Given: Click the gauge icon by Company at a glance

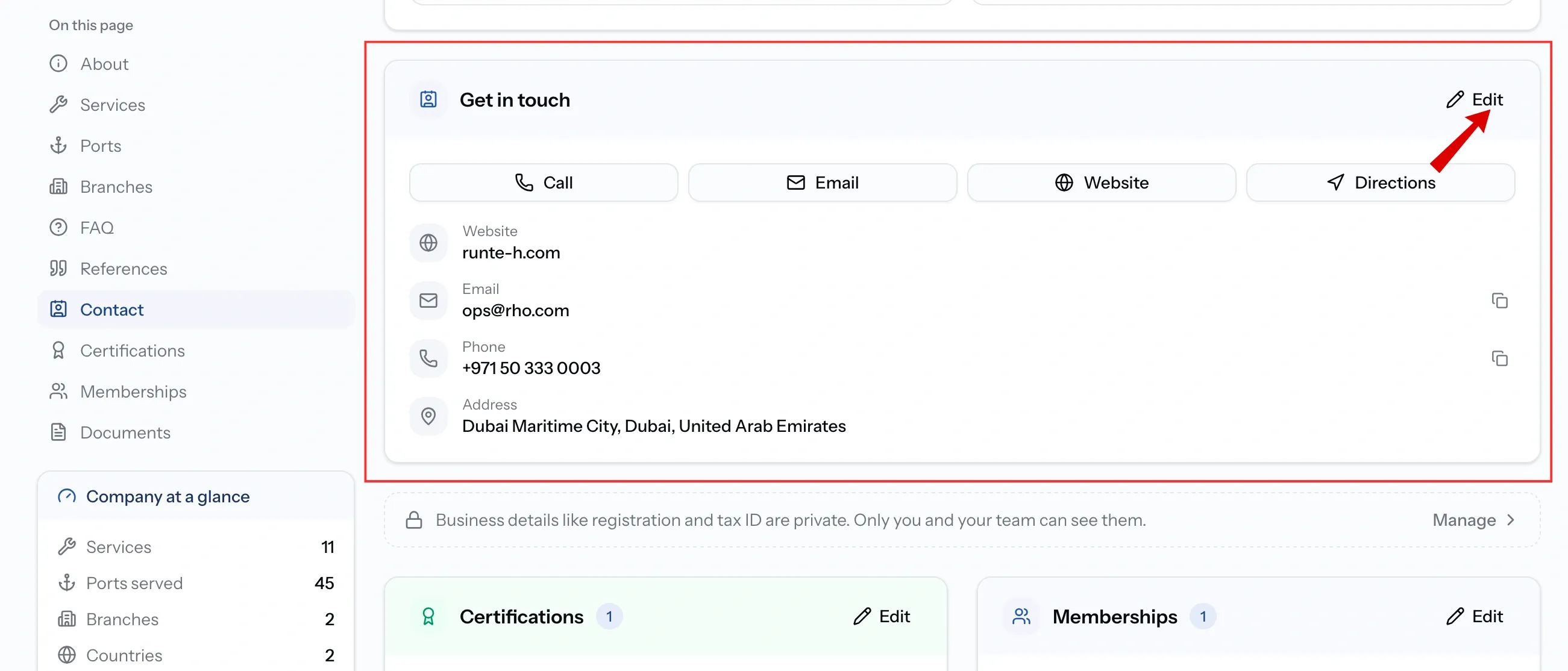Looking at the screenshot, I should click(x=66, y=496).
